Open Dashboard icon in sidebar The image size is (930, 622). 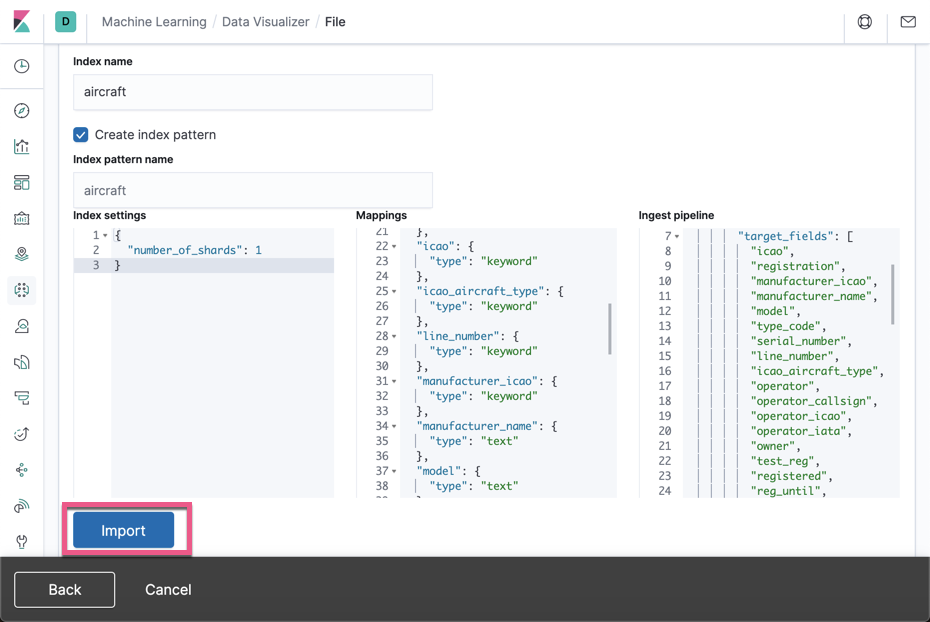click(21, 183)
